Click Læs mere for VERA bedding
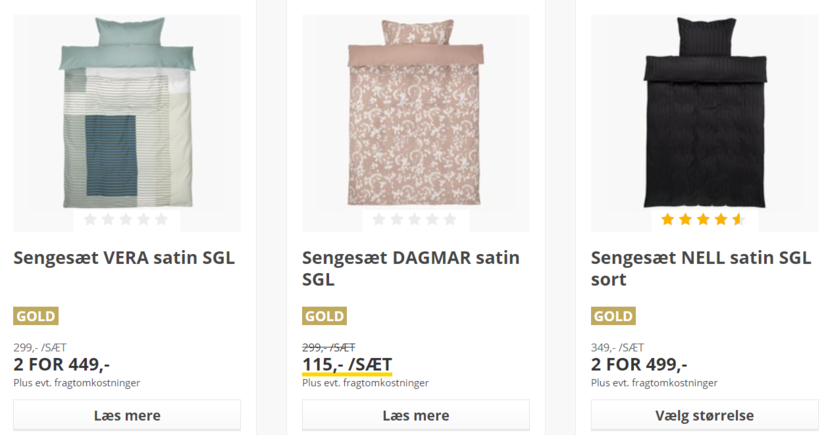This screenshot has width=826, height=435. (x=127, y=415)
